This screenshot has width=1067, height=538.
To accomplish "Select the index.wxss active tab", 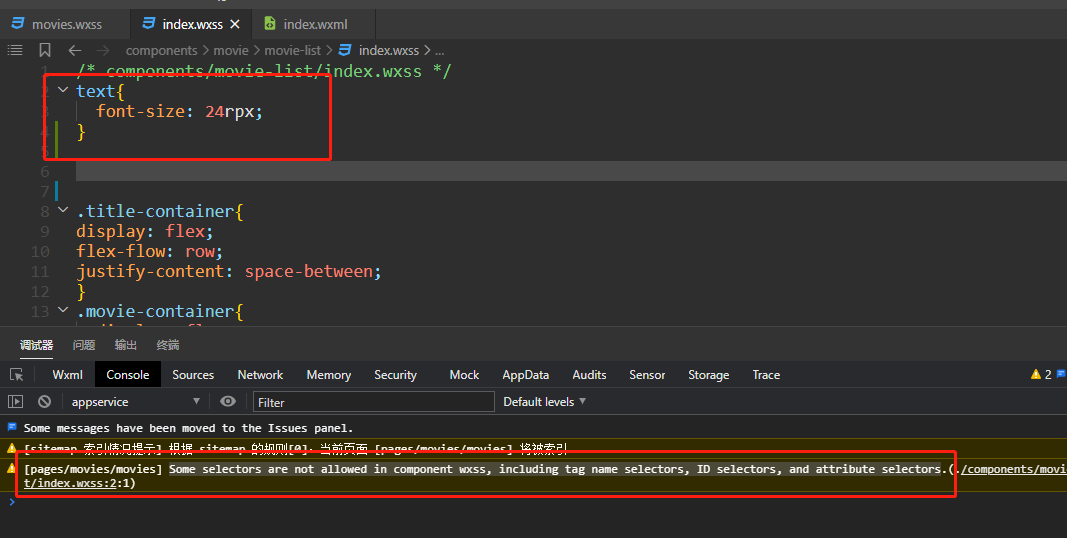I will coord(184,24).
